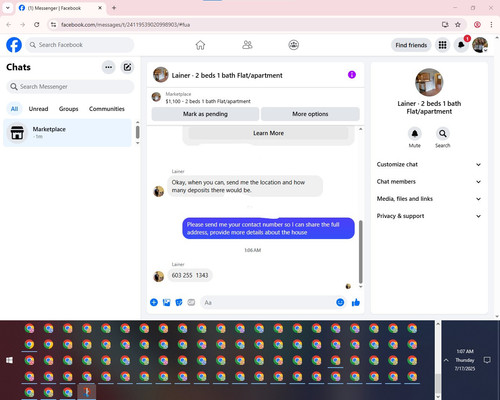Switch to Messenger Facebook browser tab
Viewport: 500px width, 400px height.
60,8
